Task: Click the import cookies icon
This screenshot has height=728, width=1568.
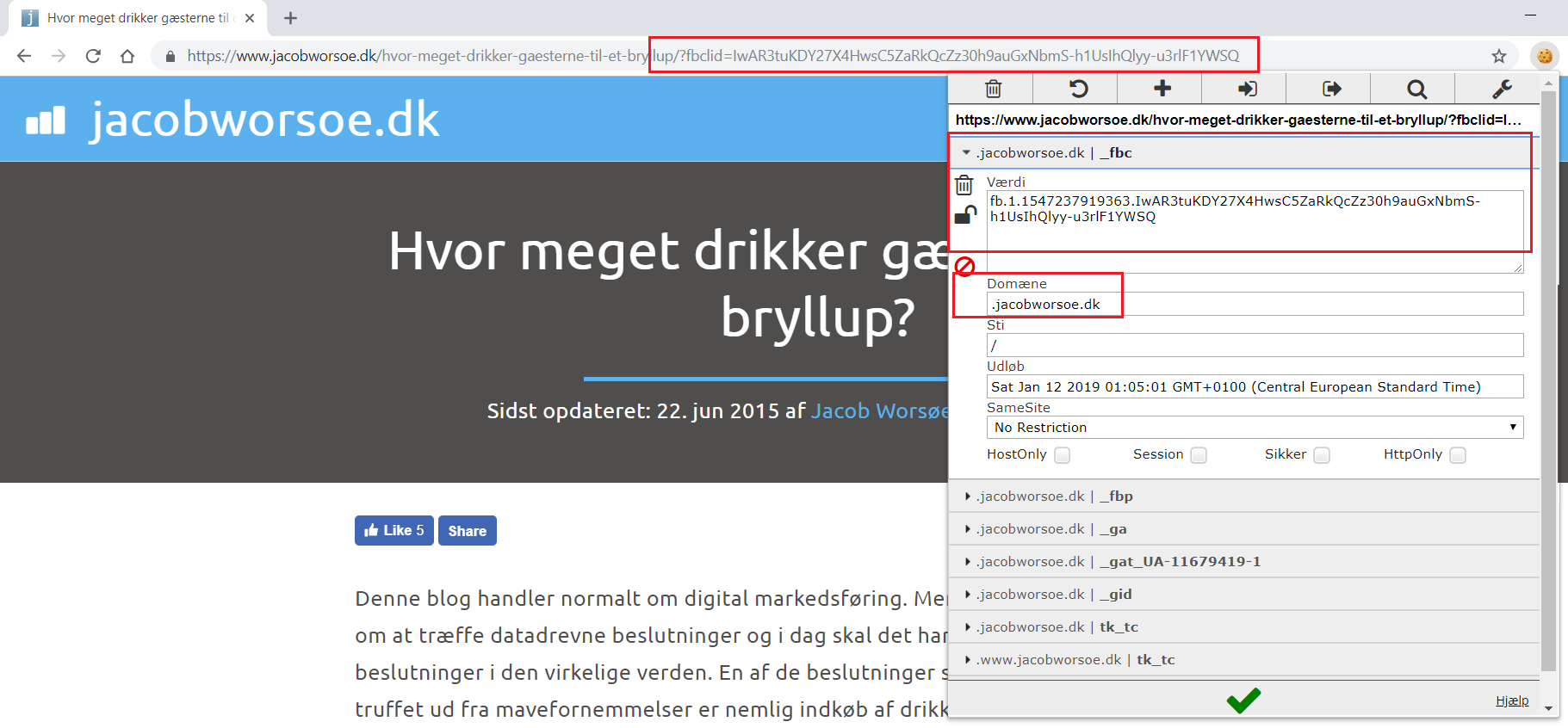Action: point(1247,89)
